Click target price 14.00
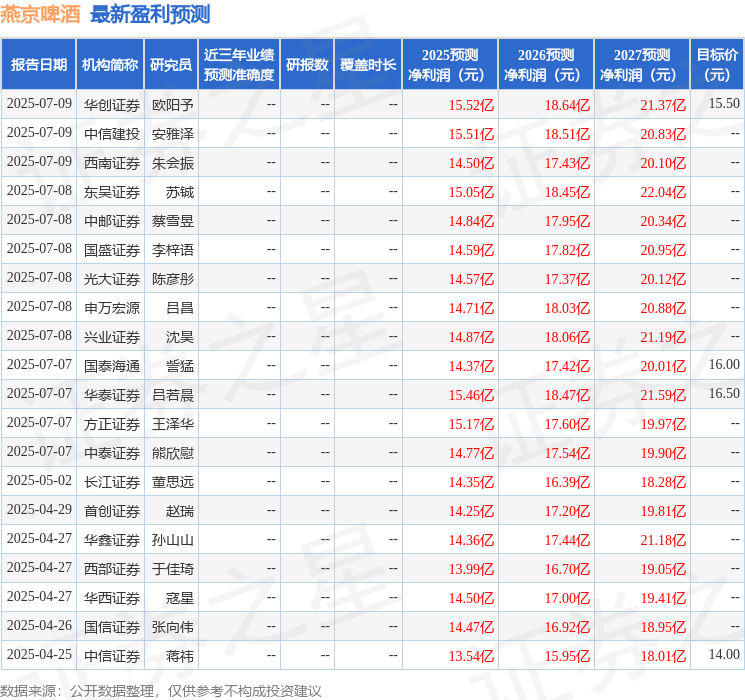Image resolution: width=745 pixels, height=700 pixels. pyautogui.click(x=724, y=654)
